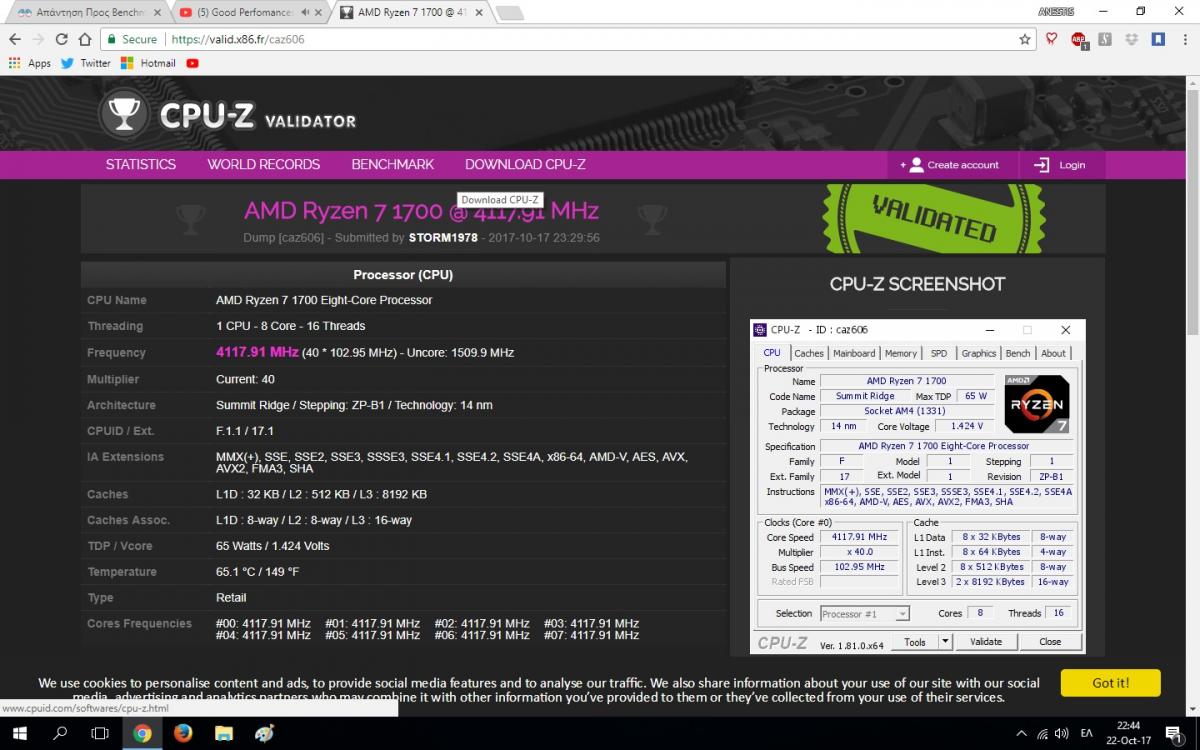
Task: Click the 4117.91 MHz frequency value
Action: [257, 352]
